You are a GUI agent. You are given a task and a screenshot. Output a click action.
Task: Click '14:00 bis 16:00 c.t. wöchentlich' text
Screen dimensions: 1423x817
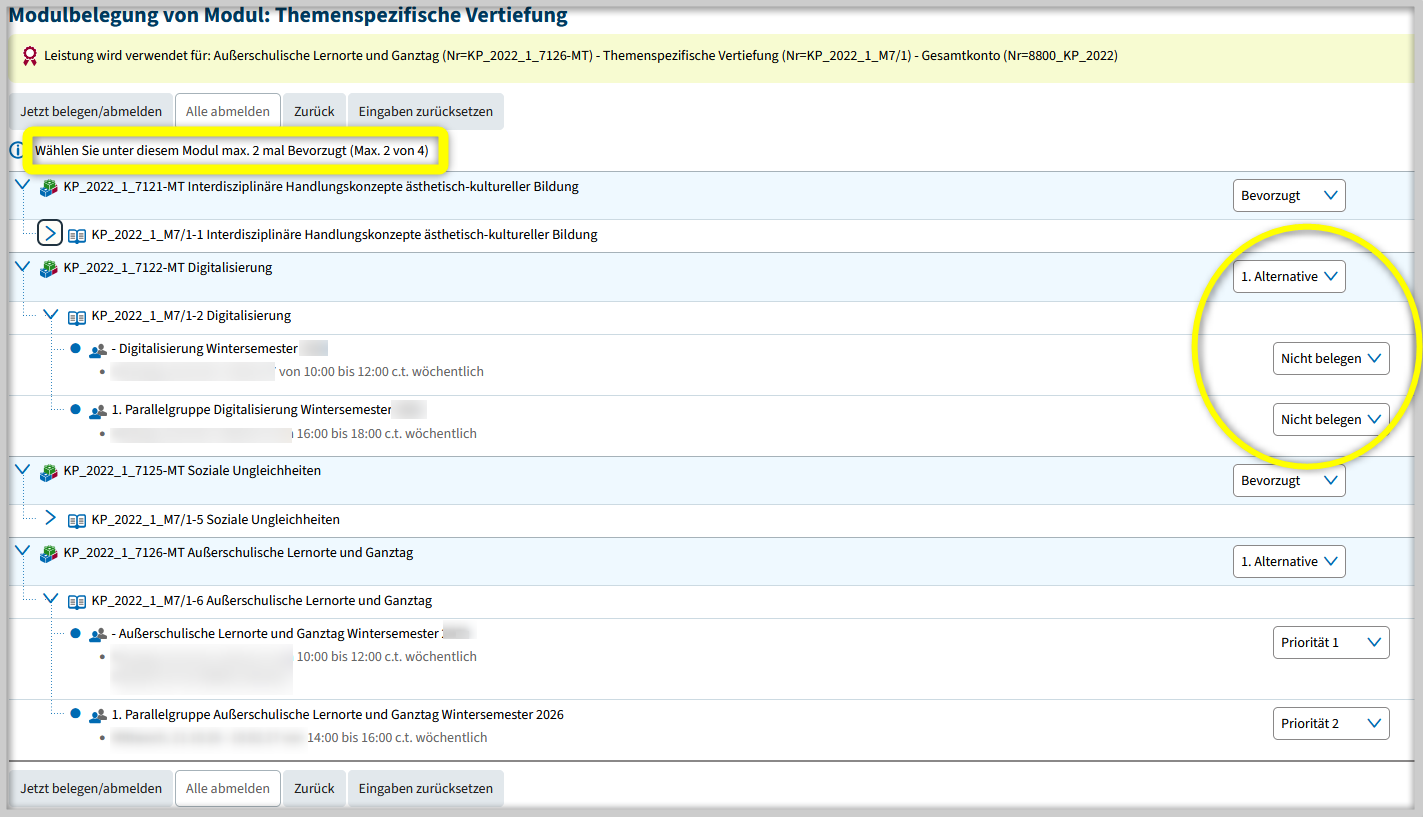point(397,738)
